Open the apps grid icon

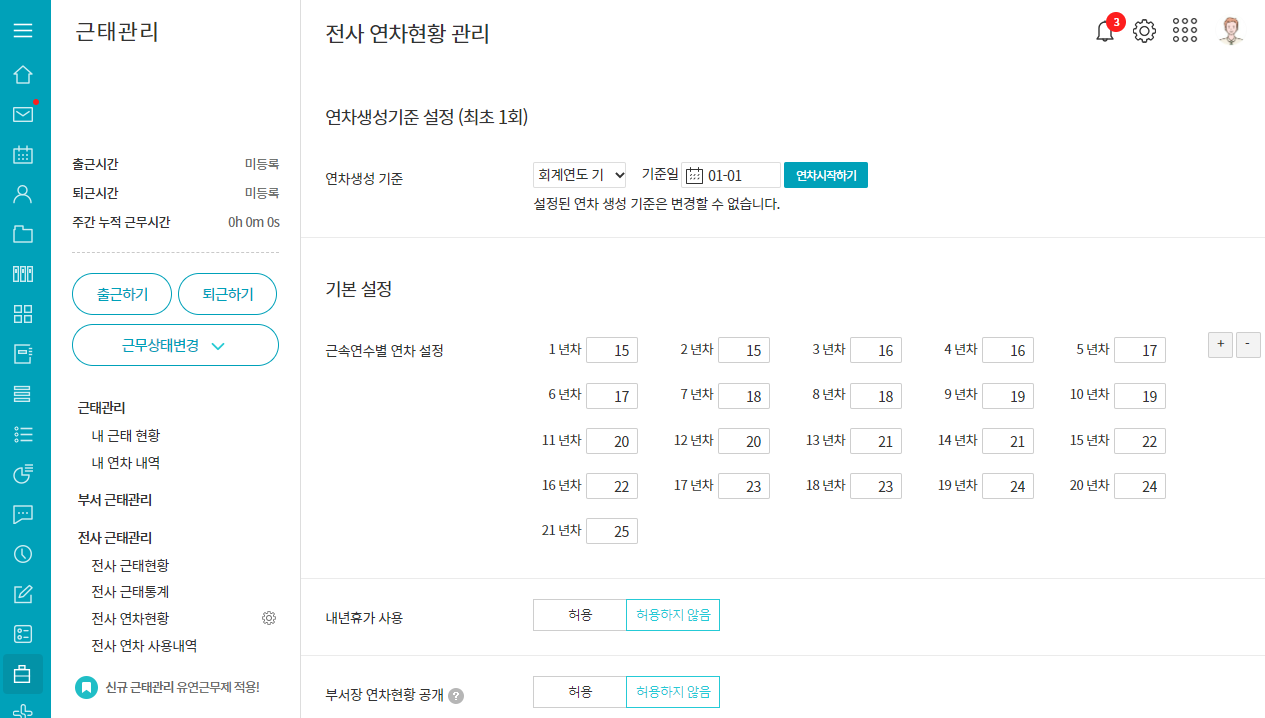coord(1185,31)
